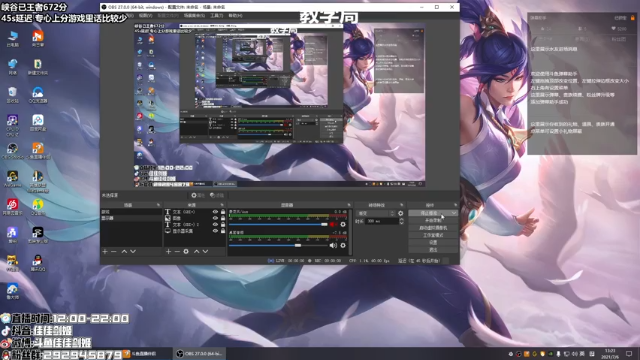The height and width of the screenshot is (360, 640).
Task: Click the Start Recording button in controls
Action: click(x=433, y=220)
